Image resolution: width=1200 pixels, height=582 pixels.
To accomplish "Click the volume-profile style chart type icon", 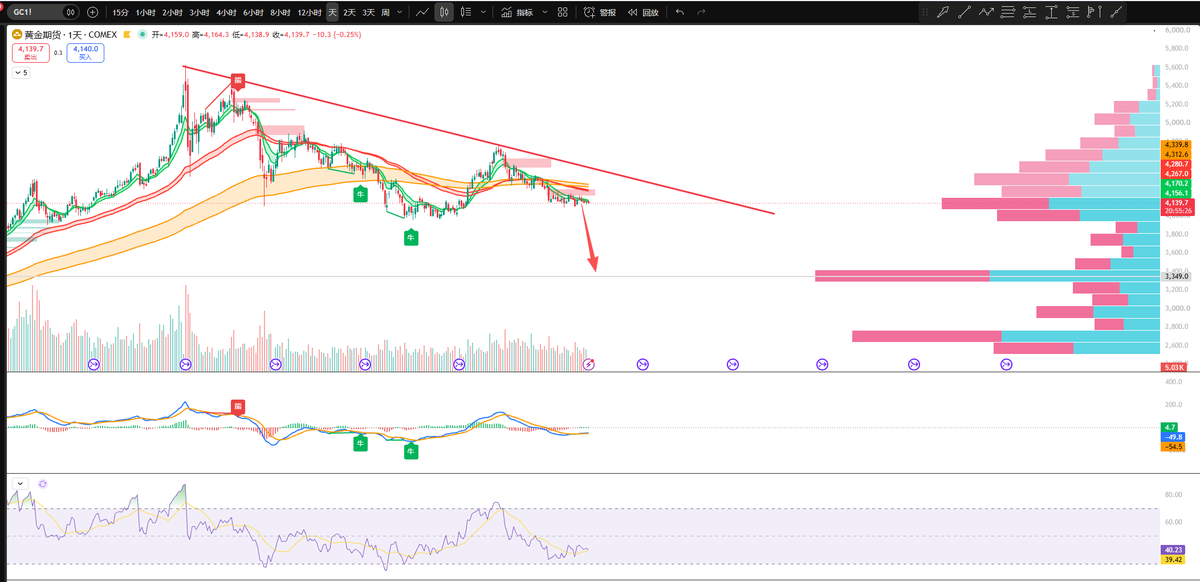I will click(x=467, y=12).
